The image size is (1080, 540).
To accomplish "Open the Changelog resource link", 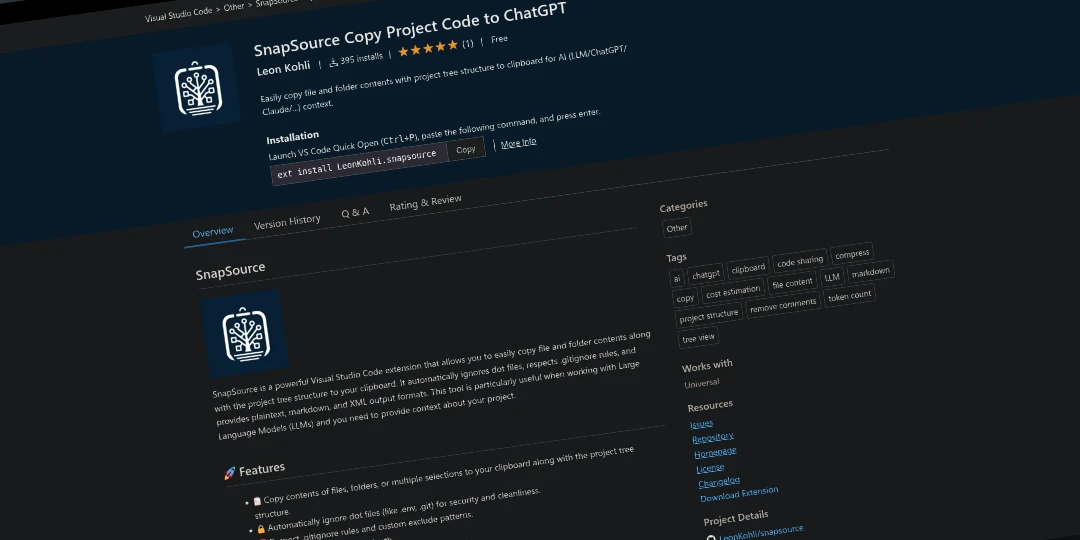I will click(719, 482).
